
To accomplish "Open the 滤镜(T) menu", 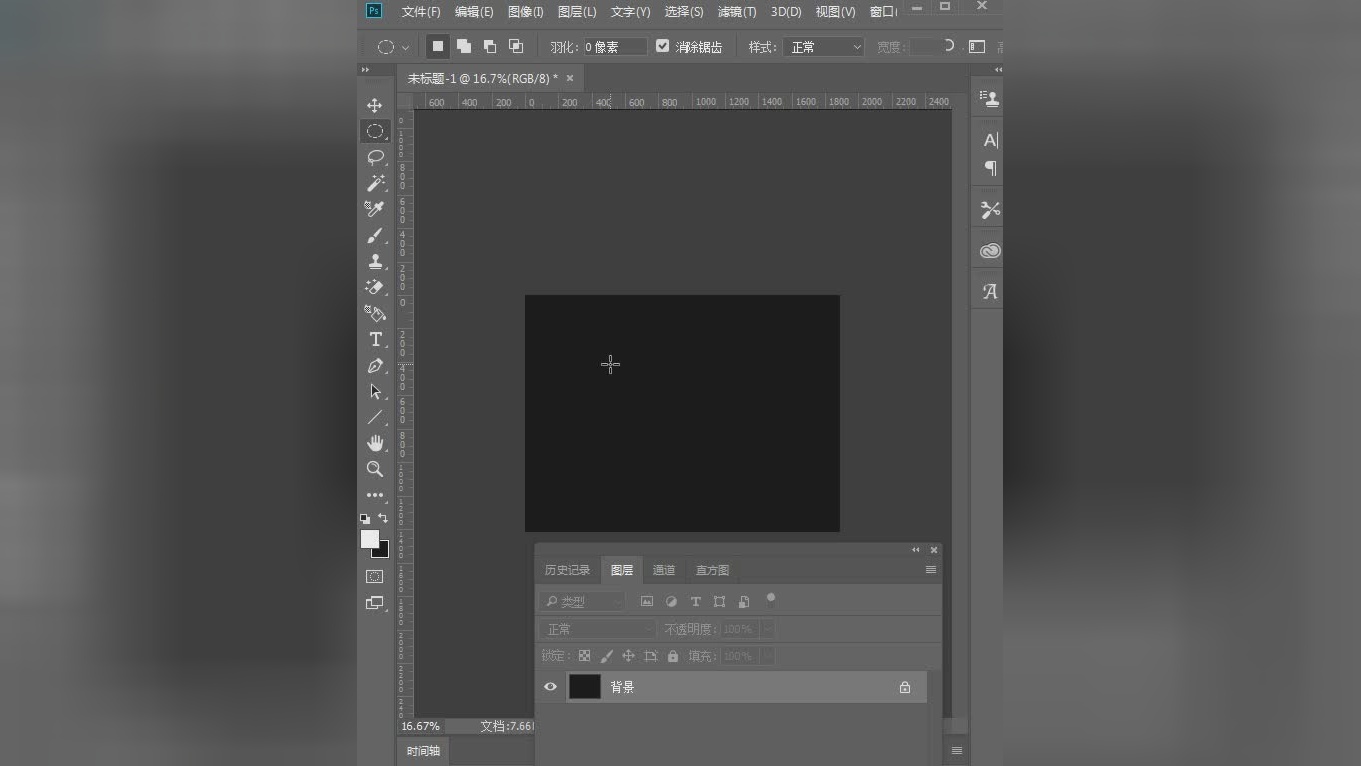I will [x=737, y=12].
